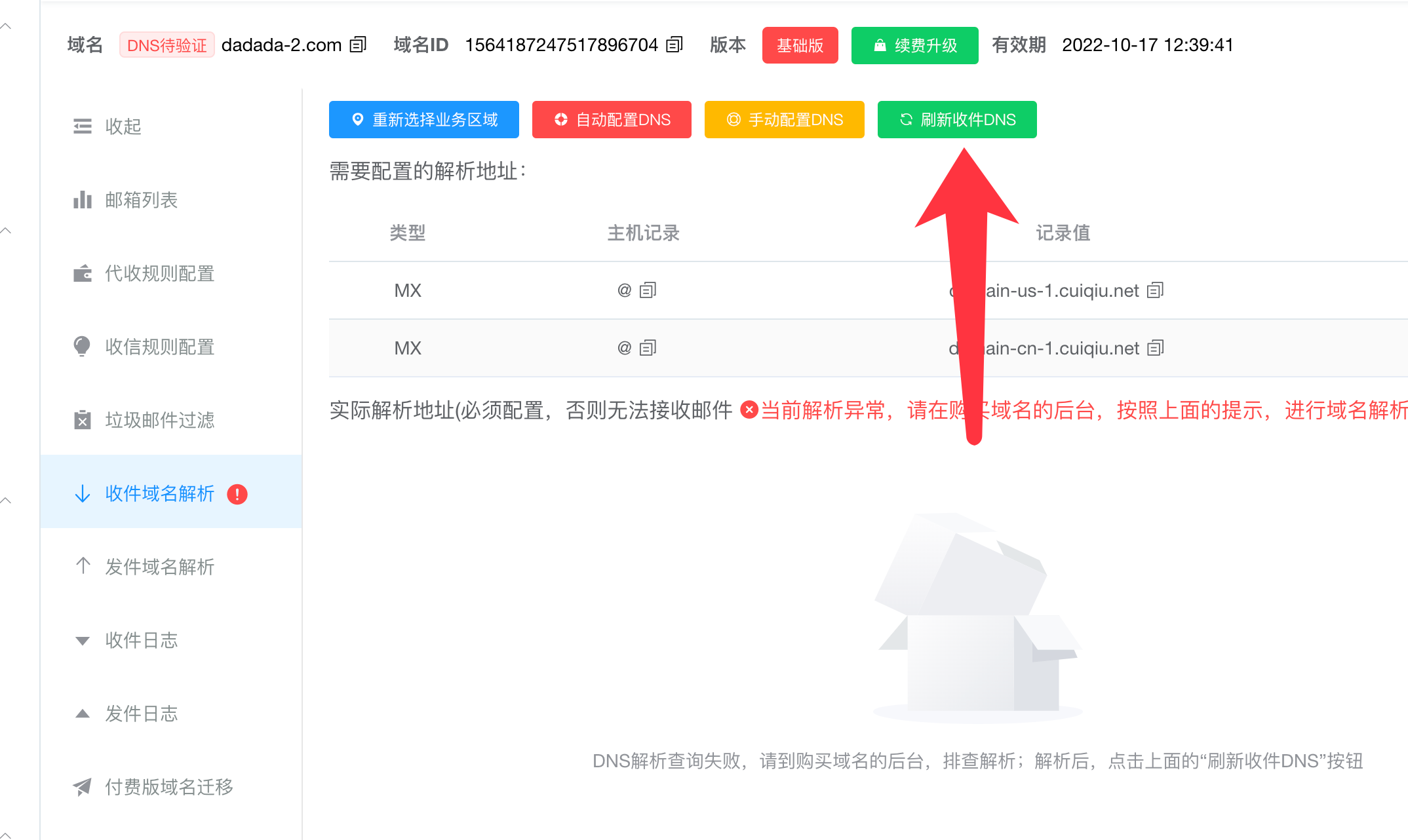Click 手动配置DNS button
This screenshot has height=840, width=1408.
coord(784,119)
